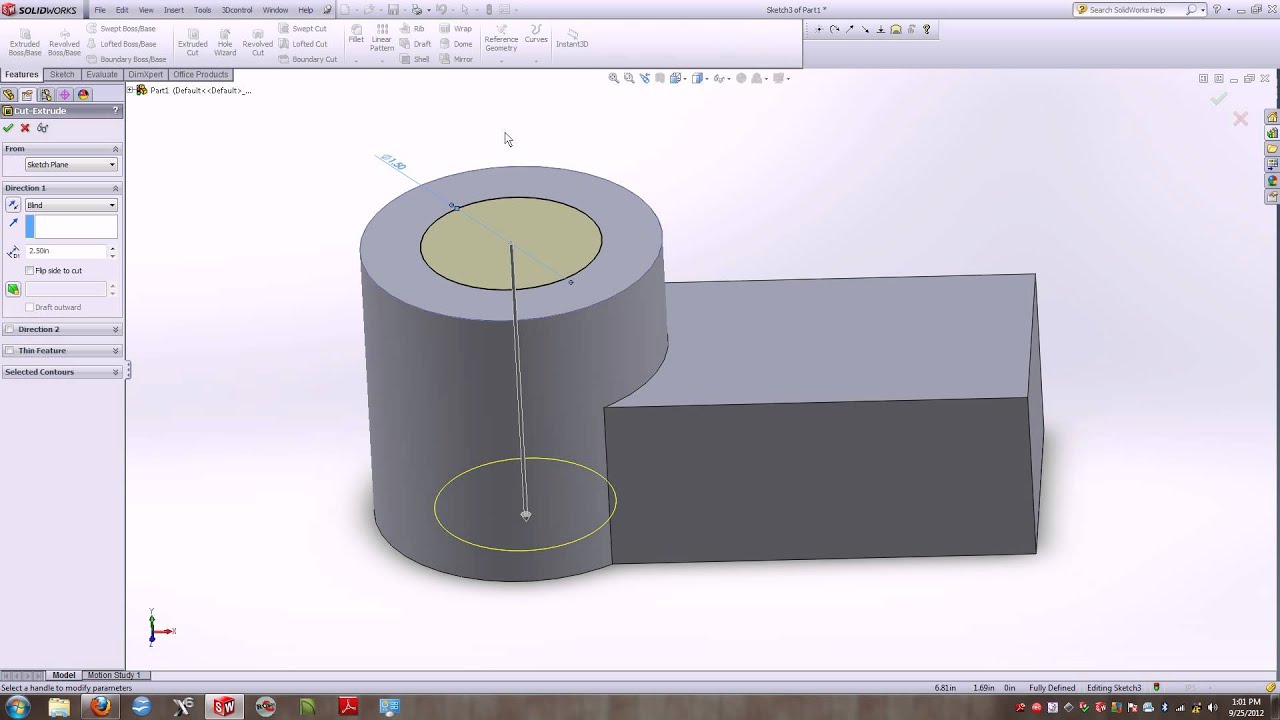Open the PropertyManager tab icon
Screen dimensions: 1280x720
click(x=27, y=95)
